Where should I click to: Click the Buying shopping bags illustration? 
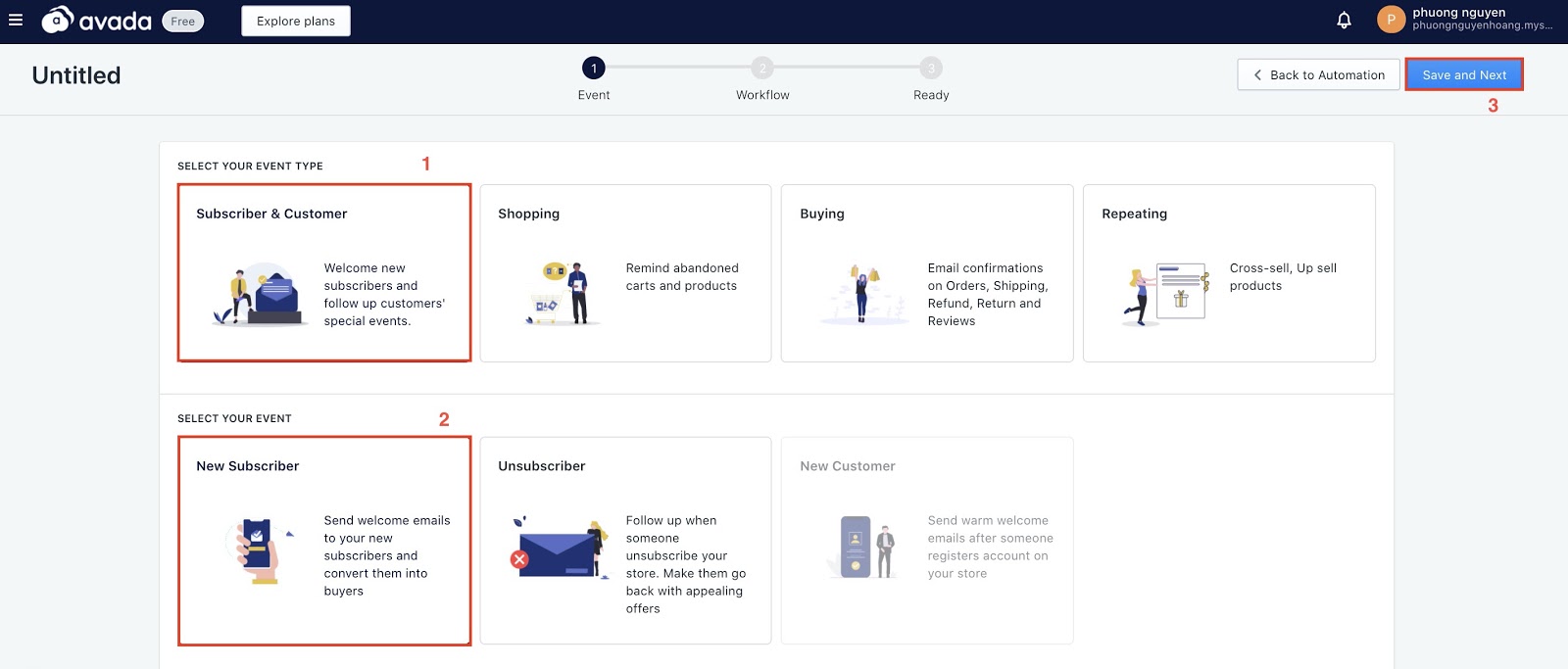(863, 294)
